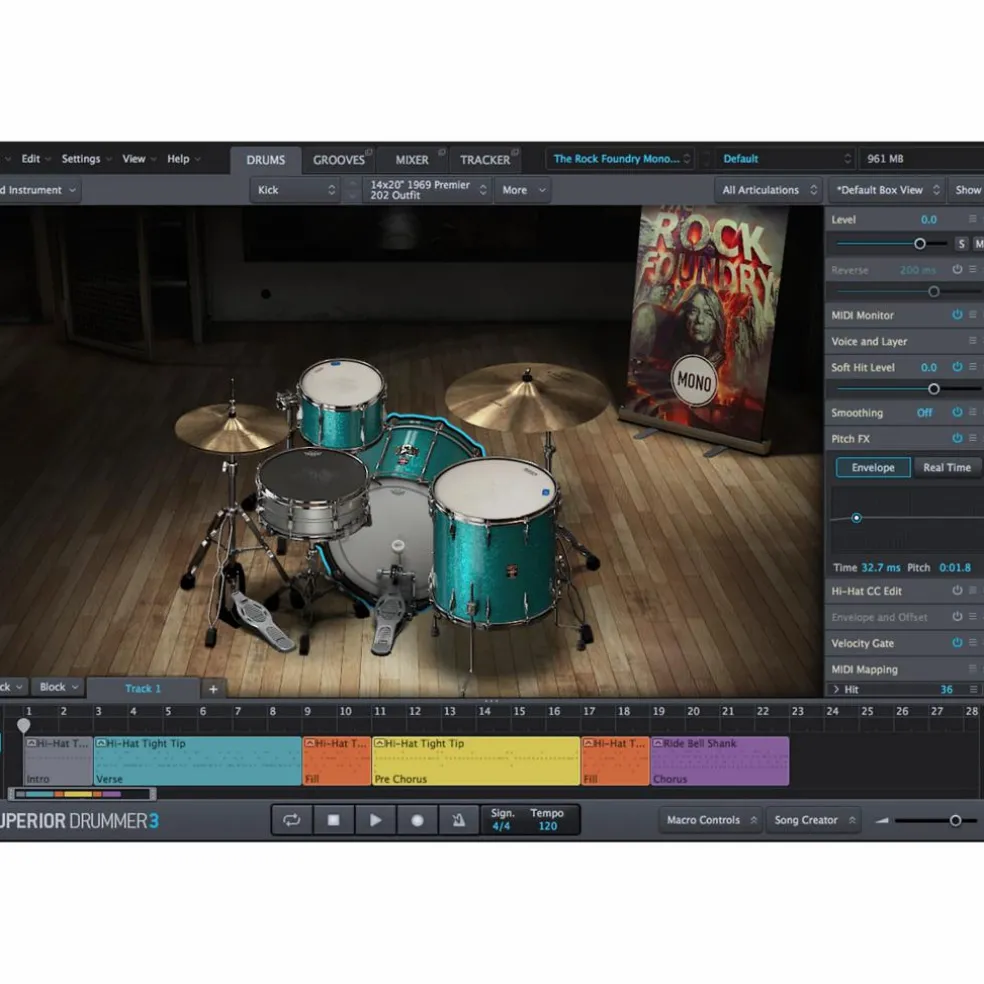Start playback with the Play button
The height and width of the screenshot is (984, 984).
(375, 820)
